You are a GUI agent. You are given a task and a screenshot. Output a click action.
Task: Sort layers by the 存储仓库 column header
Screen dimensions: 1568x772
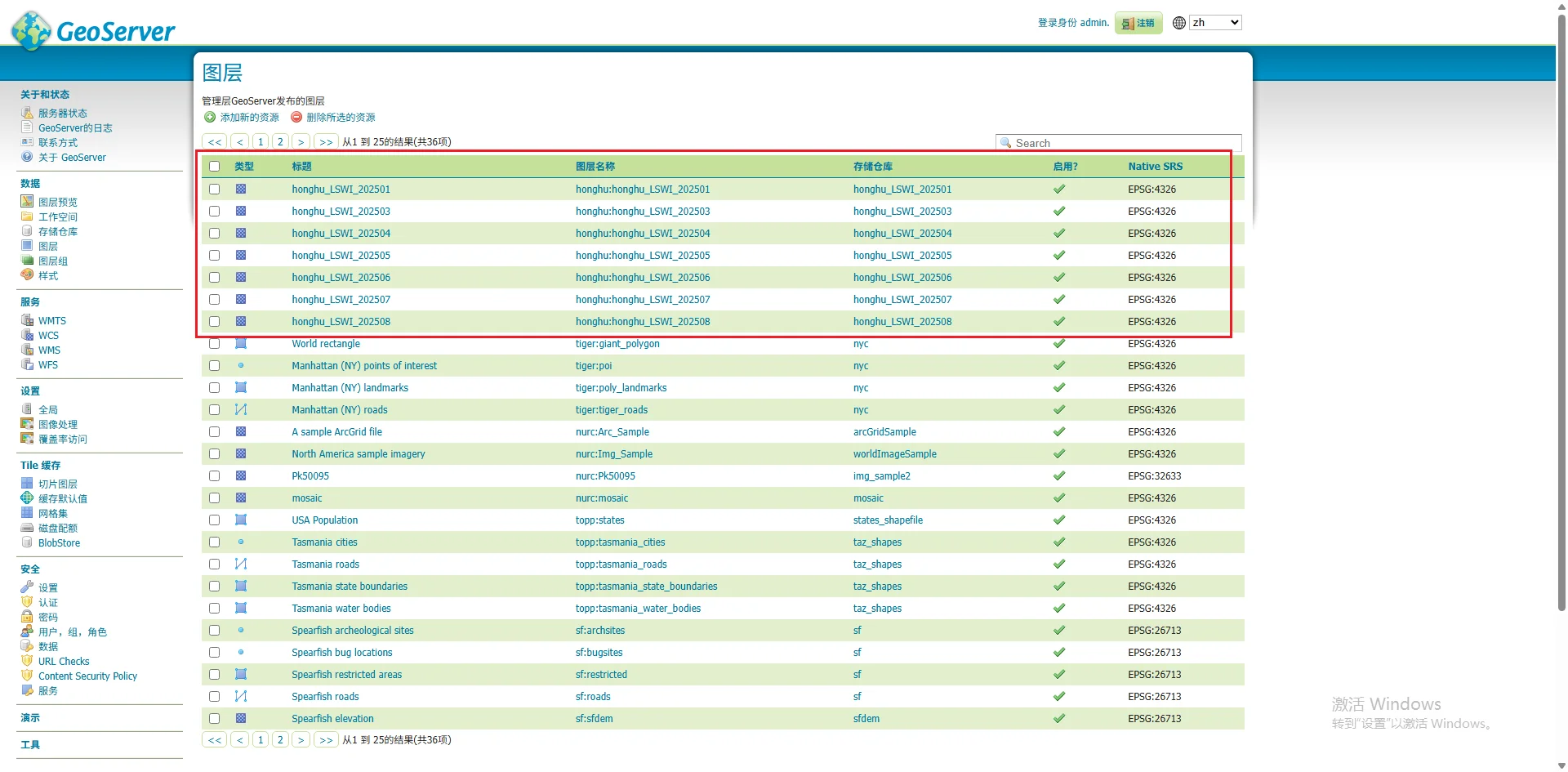pyautogui.click(x=872, y=167)
